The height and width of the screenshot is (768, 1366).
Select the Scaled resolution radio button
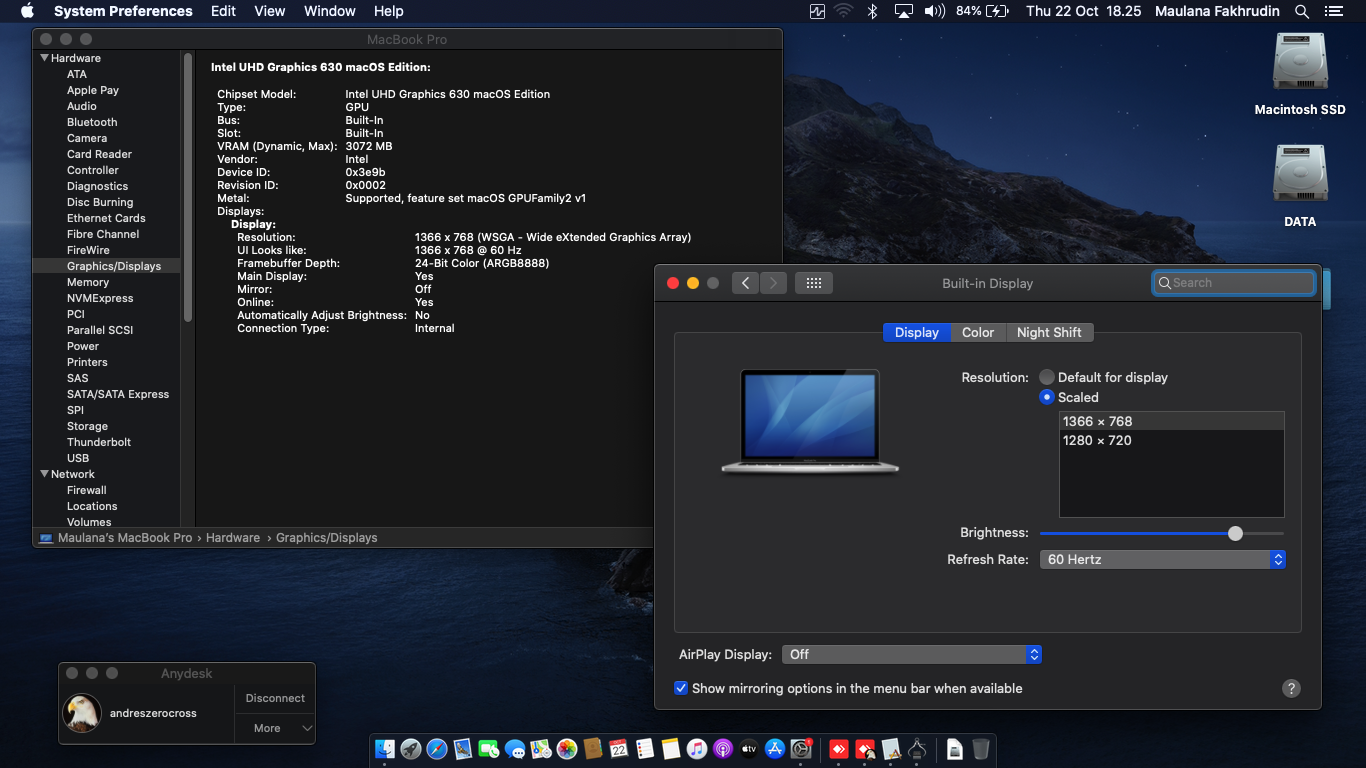(1047, 397)
